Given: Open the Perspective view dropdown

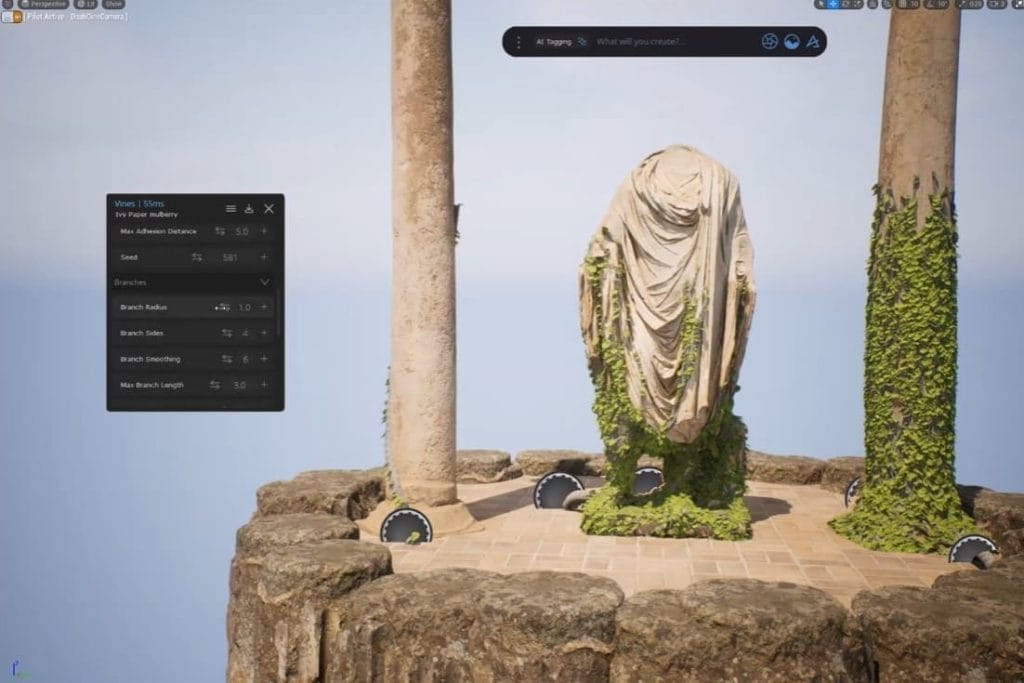Looking at the screenshot, I should [44, 4].
